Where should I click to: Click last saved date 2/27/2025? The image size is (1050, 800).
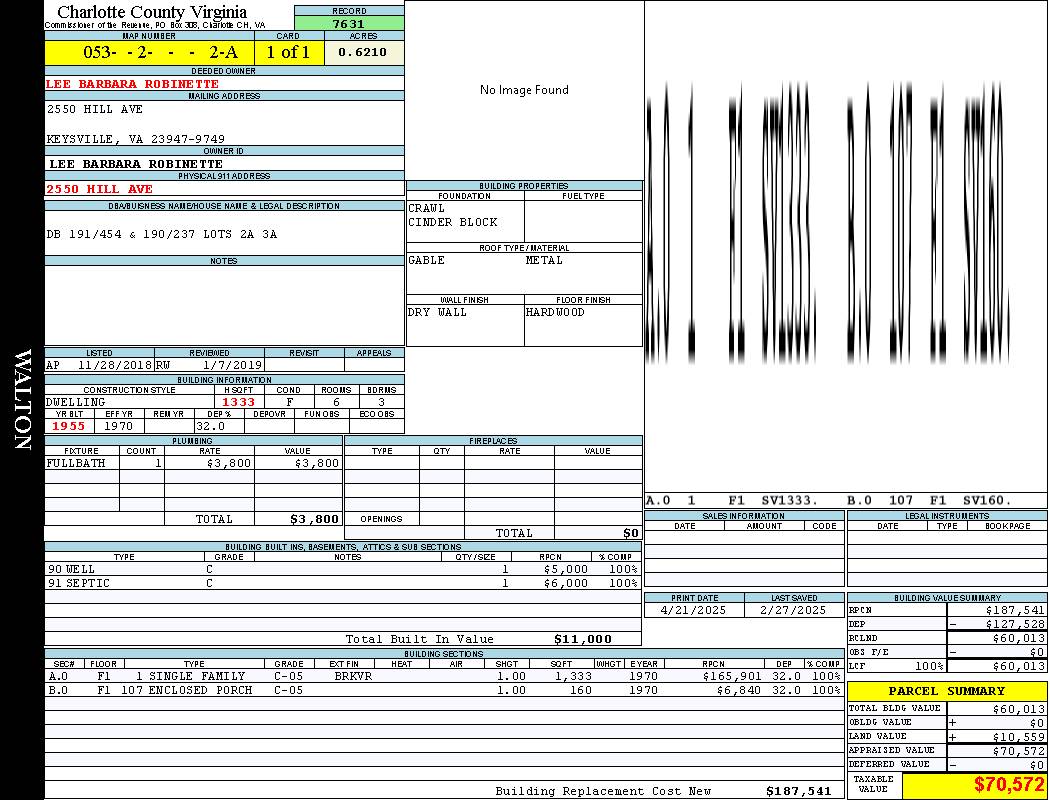[x=794, y=610]
